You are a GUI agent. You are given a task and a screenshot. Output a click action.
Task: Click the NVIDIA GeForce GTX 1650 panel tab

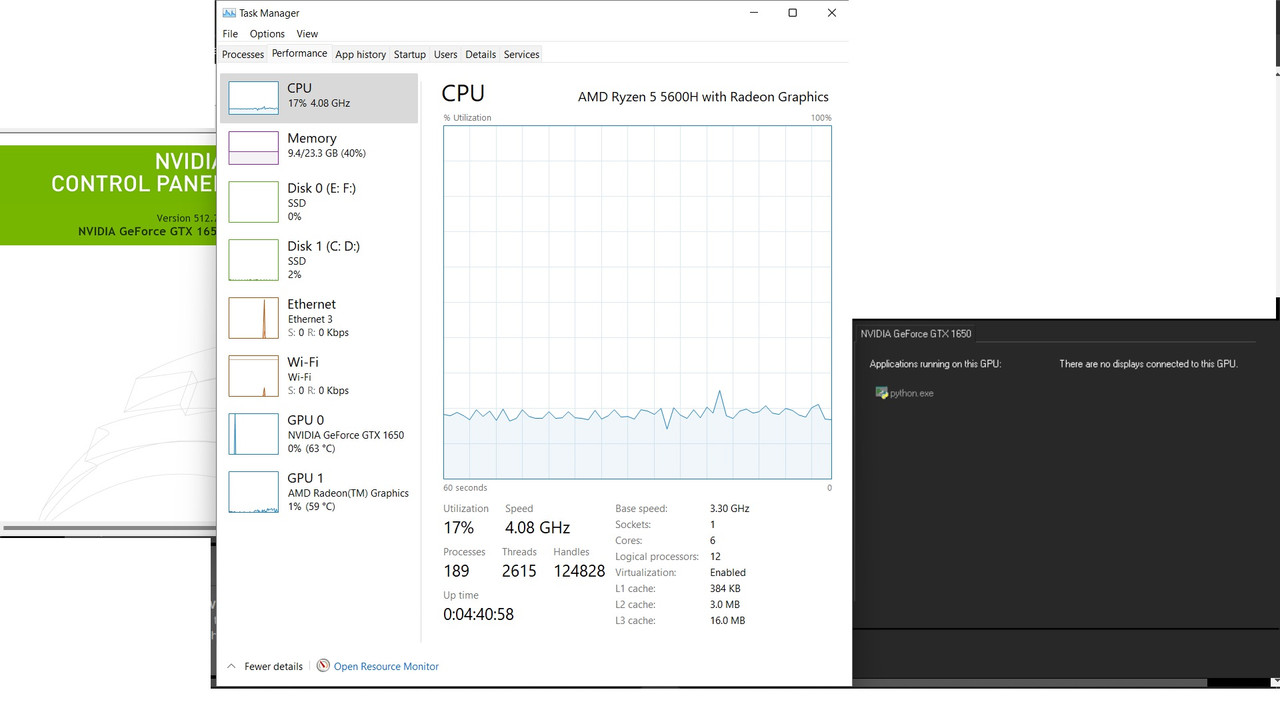(916, 334)
